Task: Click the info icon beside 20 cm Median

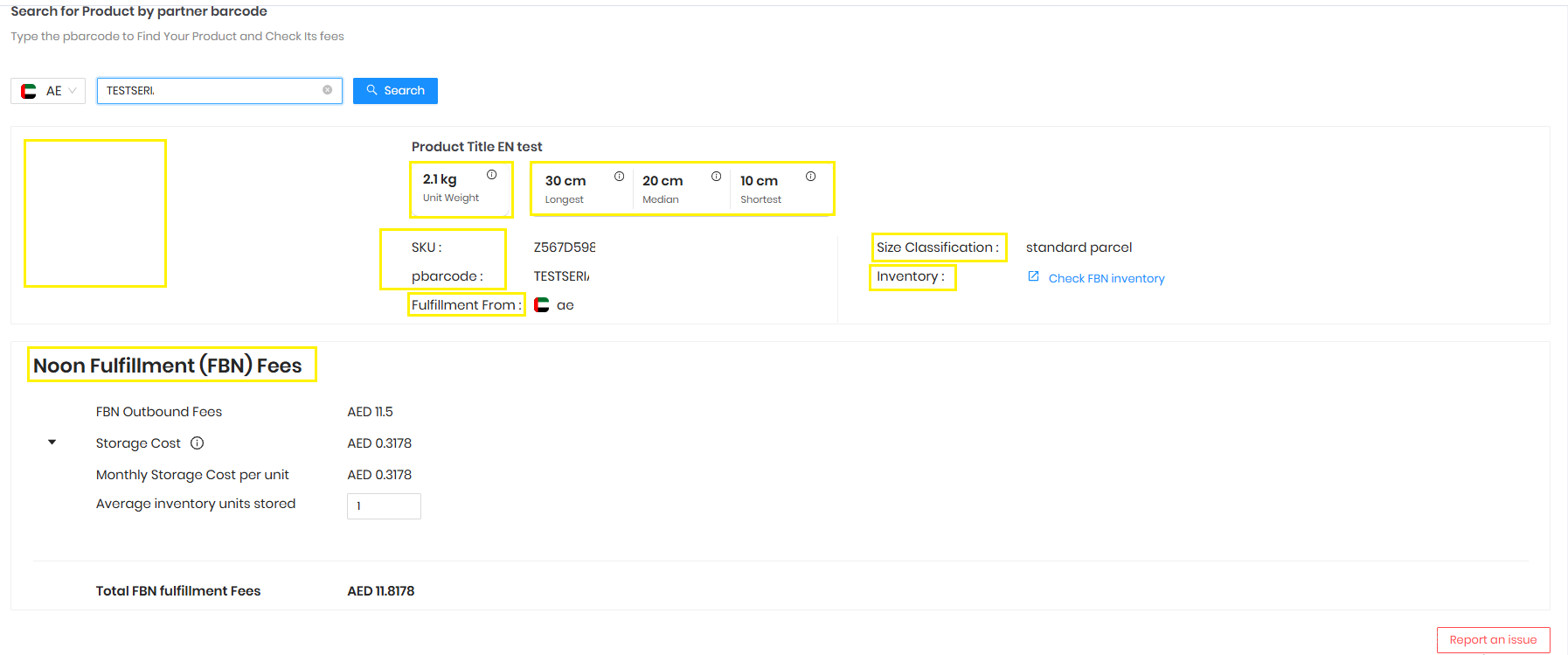Action: 717,177
